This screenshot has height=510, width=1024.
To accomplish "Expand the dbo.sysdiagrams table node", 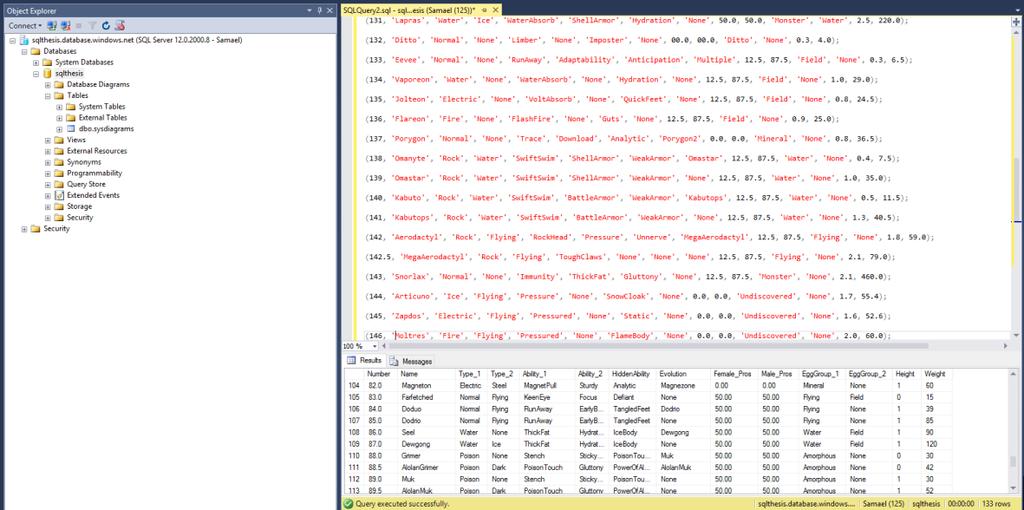I will pyautogui.click(x=59, y=129).
